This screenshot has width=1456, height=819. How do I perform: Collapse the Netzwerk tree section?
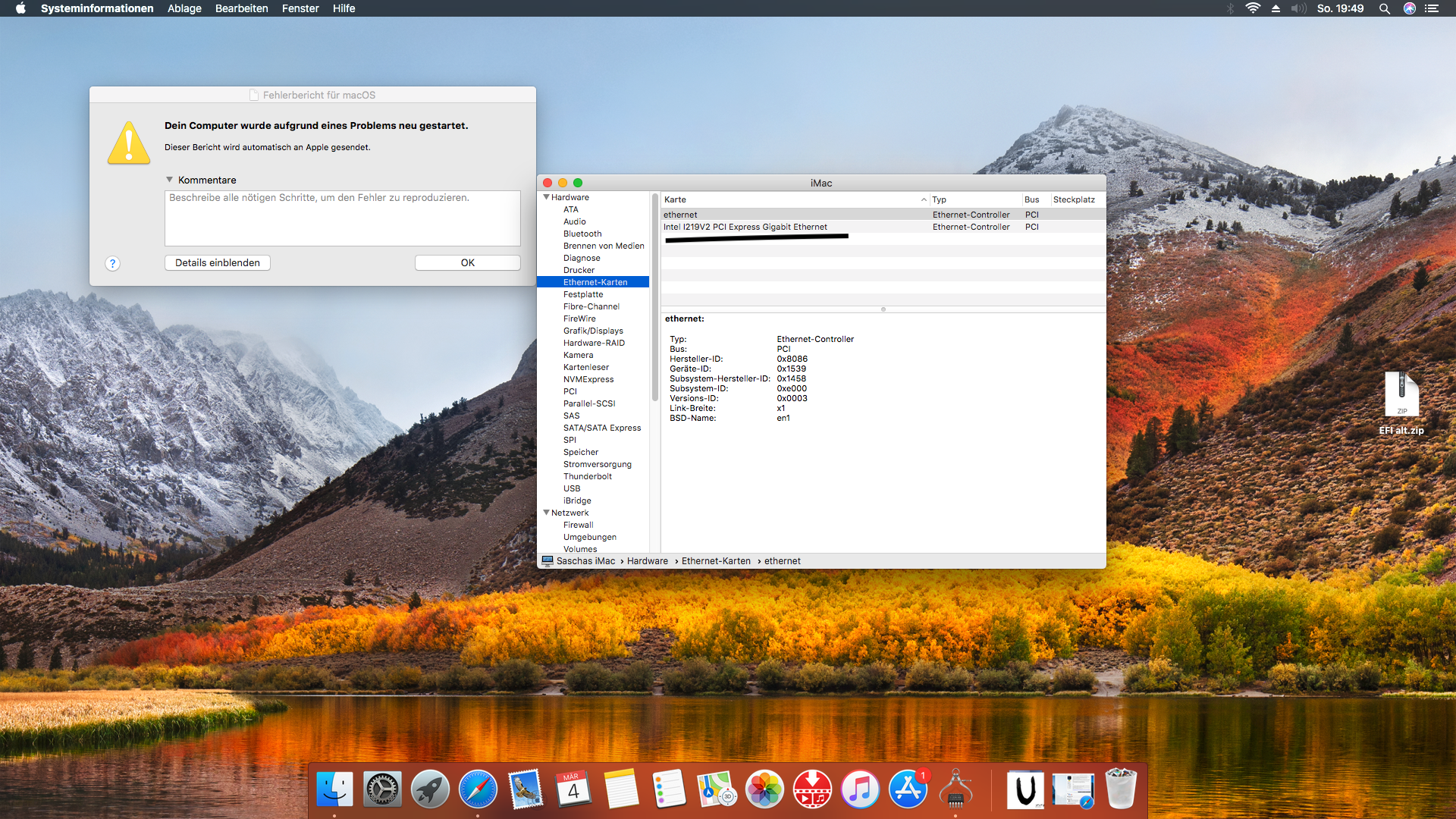coord(546,513)
